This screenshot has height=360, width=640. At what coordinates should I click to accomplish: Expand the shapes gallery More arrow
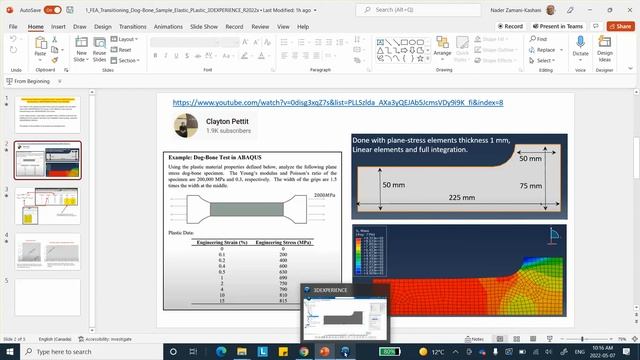(428, 59)
